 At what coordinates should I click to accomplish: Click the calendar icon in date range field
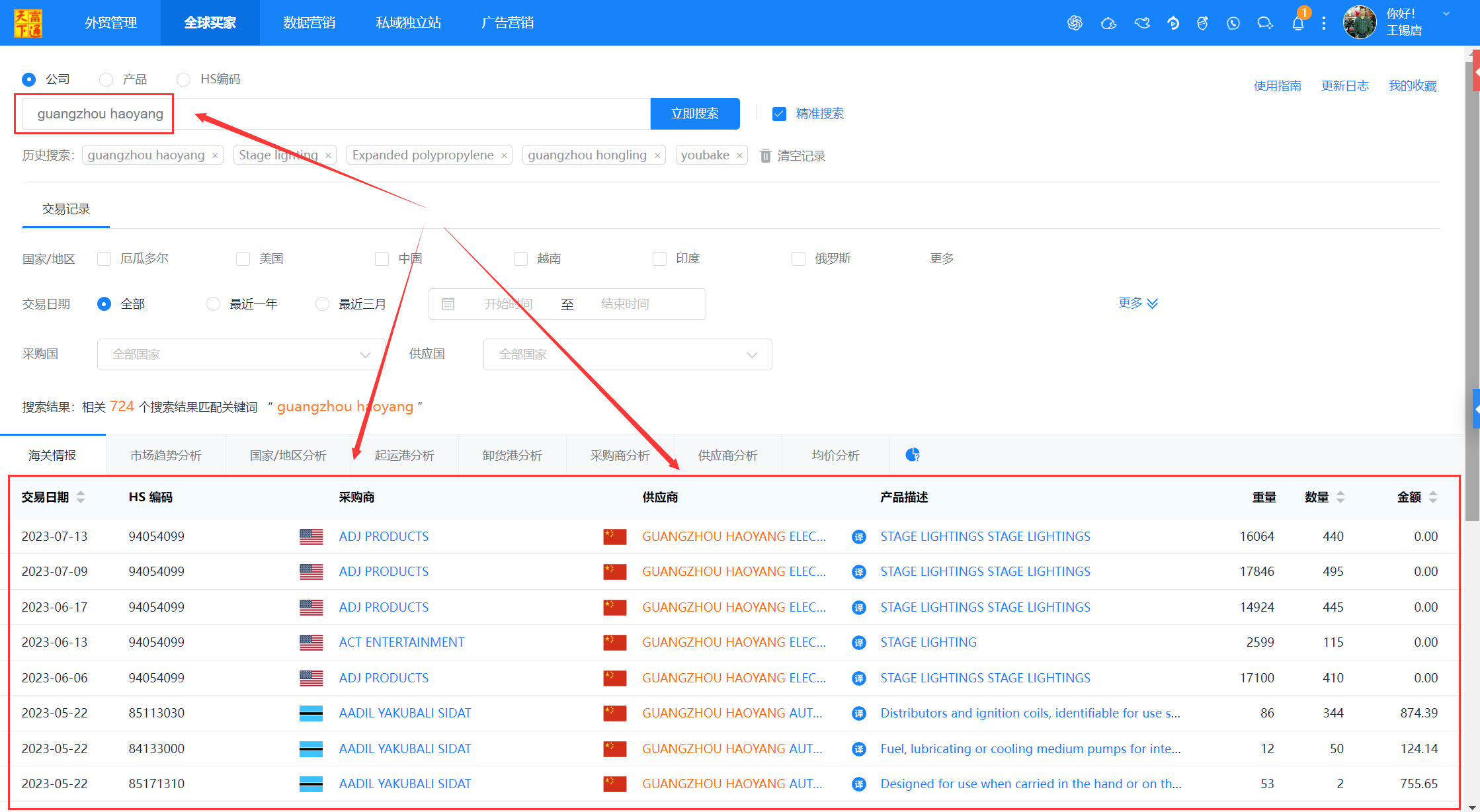pos(448,304)
